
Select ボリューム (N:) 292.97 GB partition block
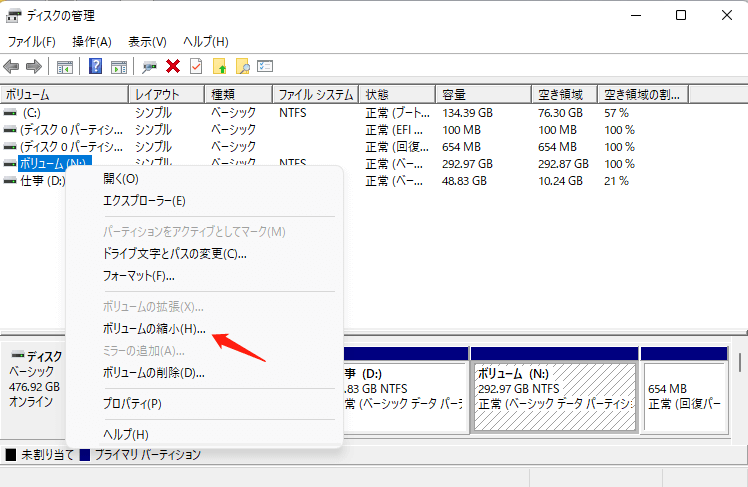(x=555, y=397)
